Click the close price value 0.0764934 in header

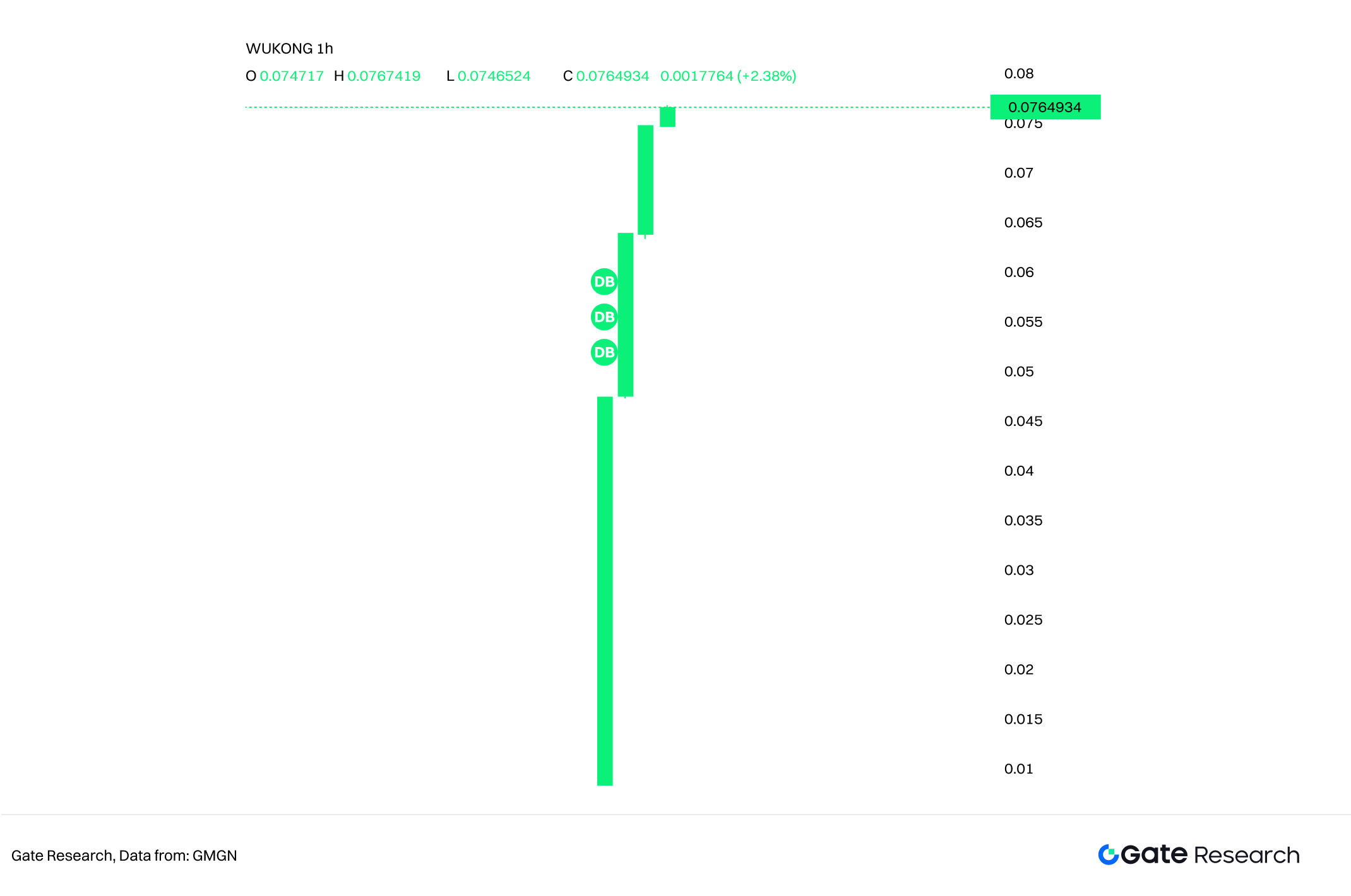click(612, 76)
